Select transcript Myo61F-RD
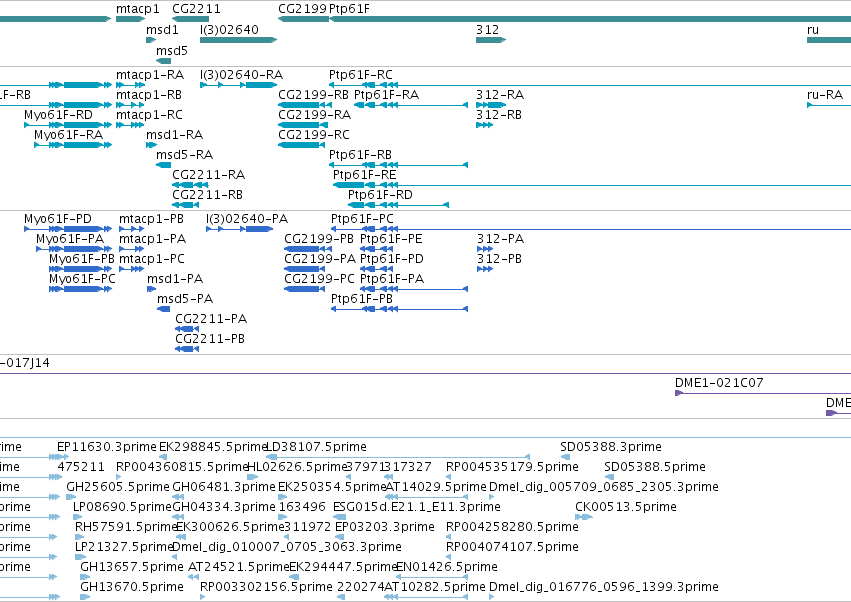 coord(59,115)
